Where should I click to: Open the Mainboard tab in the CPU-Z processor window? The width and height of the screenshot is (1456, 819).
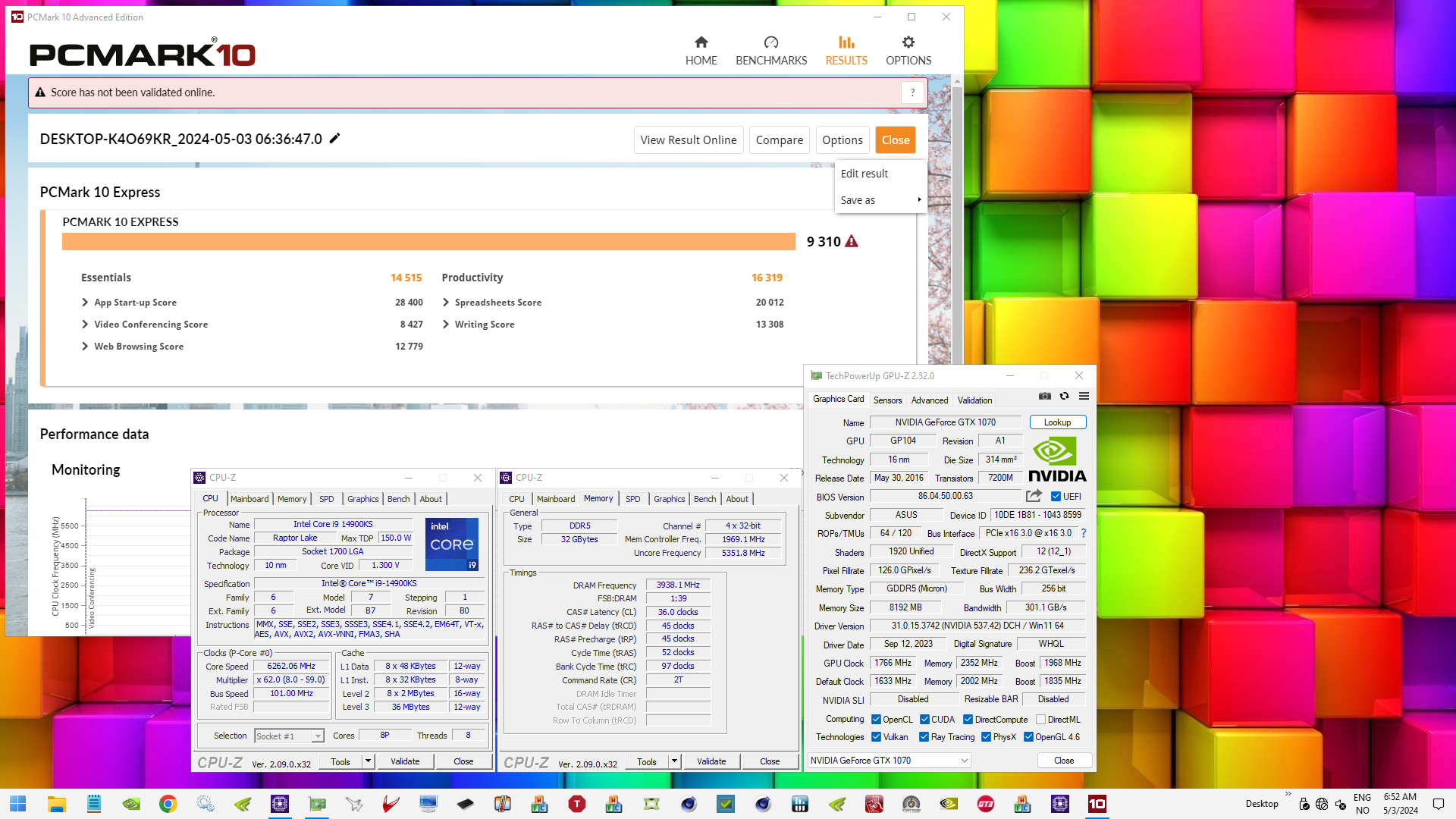[249, 499]
